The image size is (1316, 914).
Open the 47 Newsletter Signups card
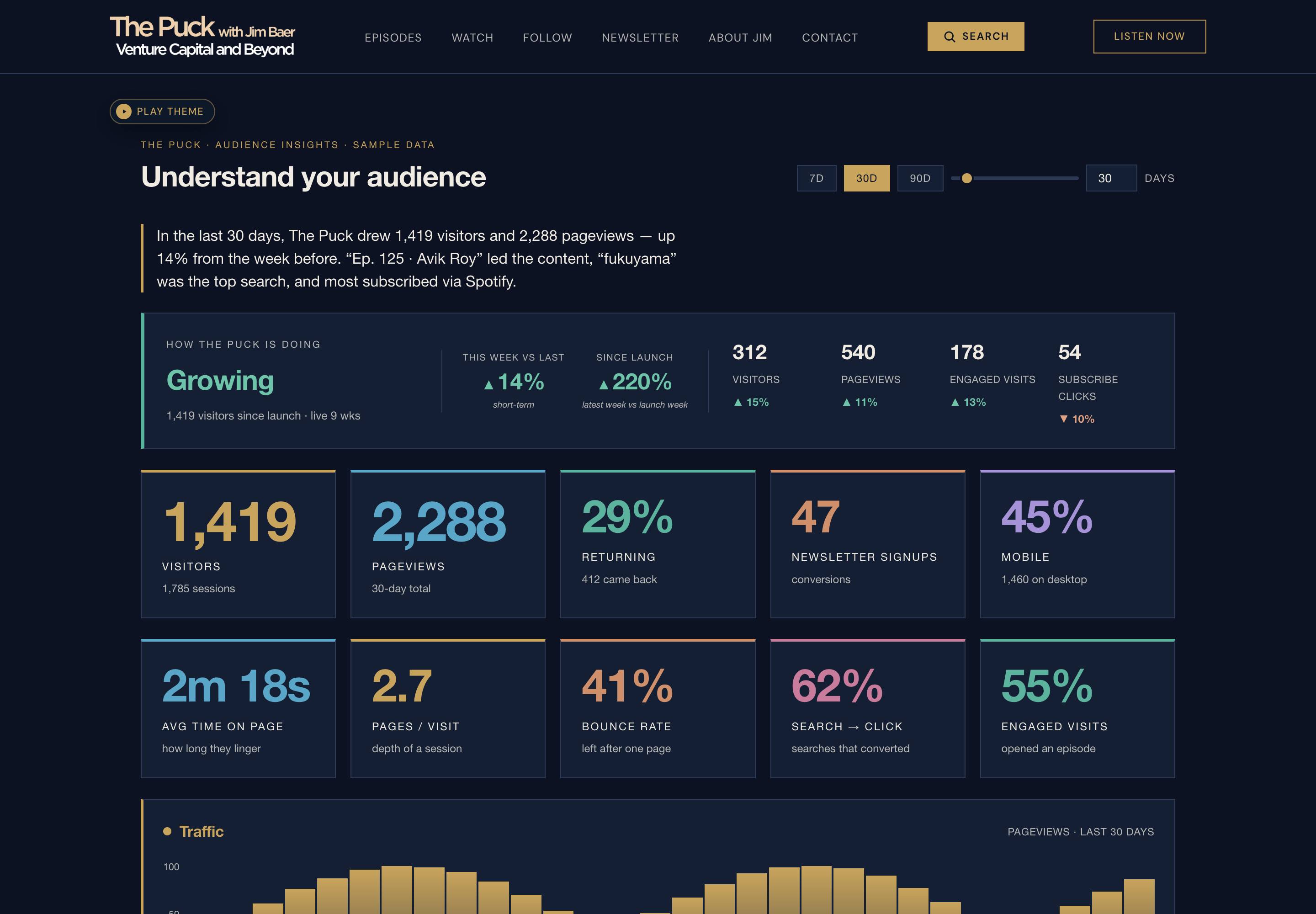tap(867, 543)
